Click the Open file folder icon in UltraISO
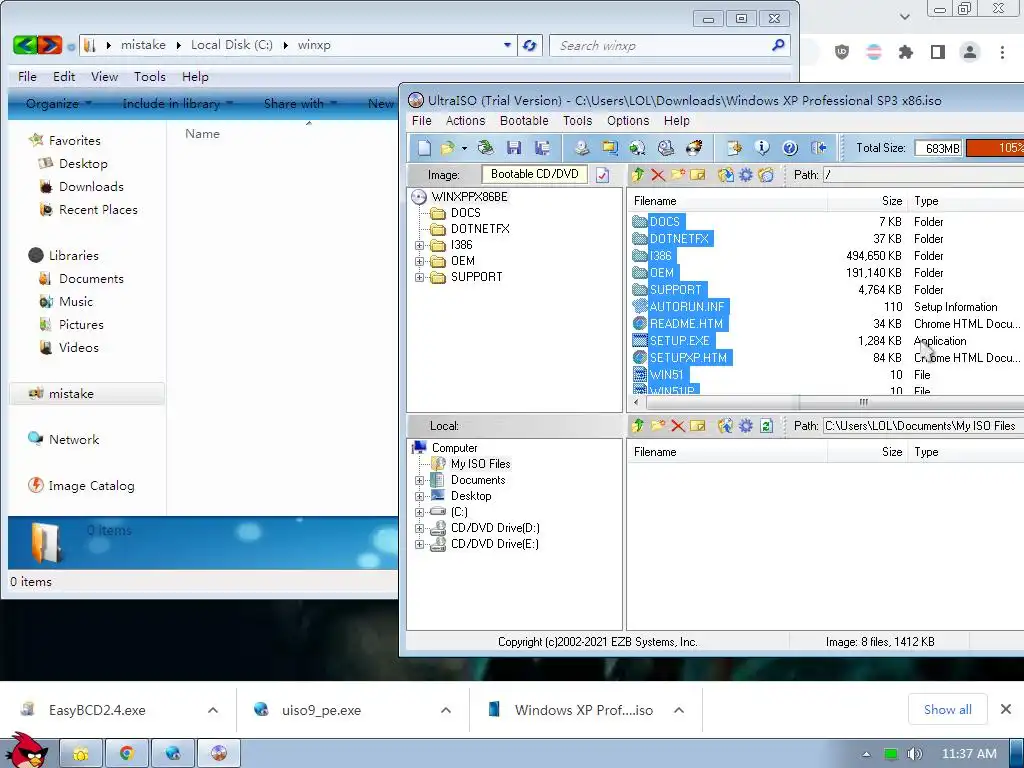 point(447,148)
